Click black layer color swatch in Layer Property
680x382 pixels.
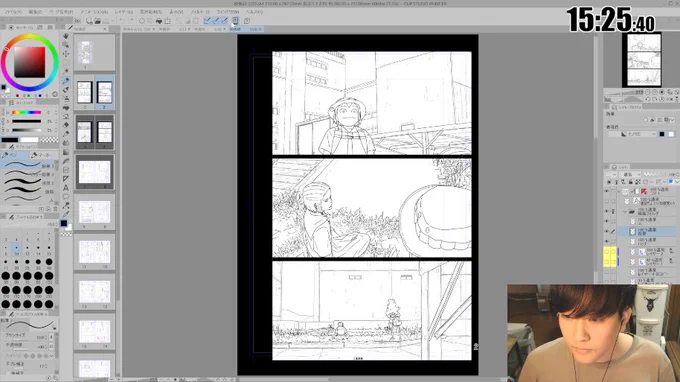(662, 134)
